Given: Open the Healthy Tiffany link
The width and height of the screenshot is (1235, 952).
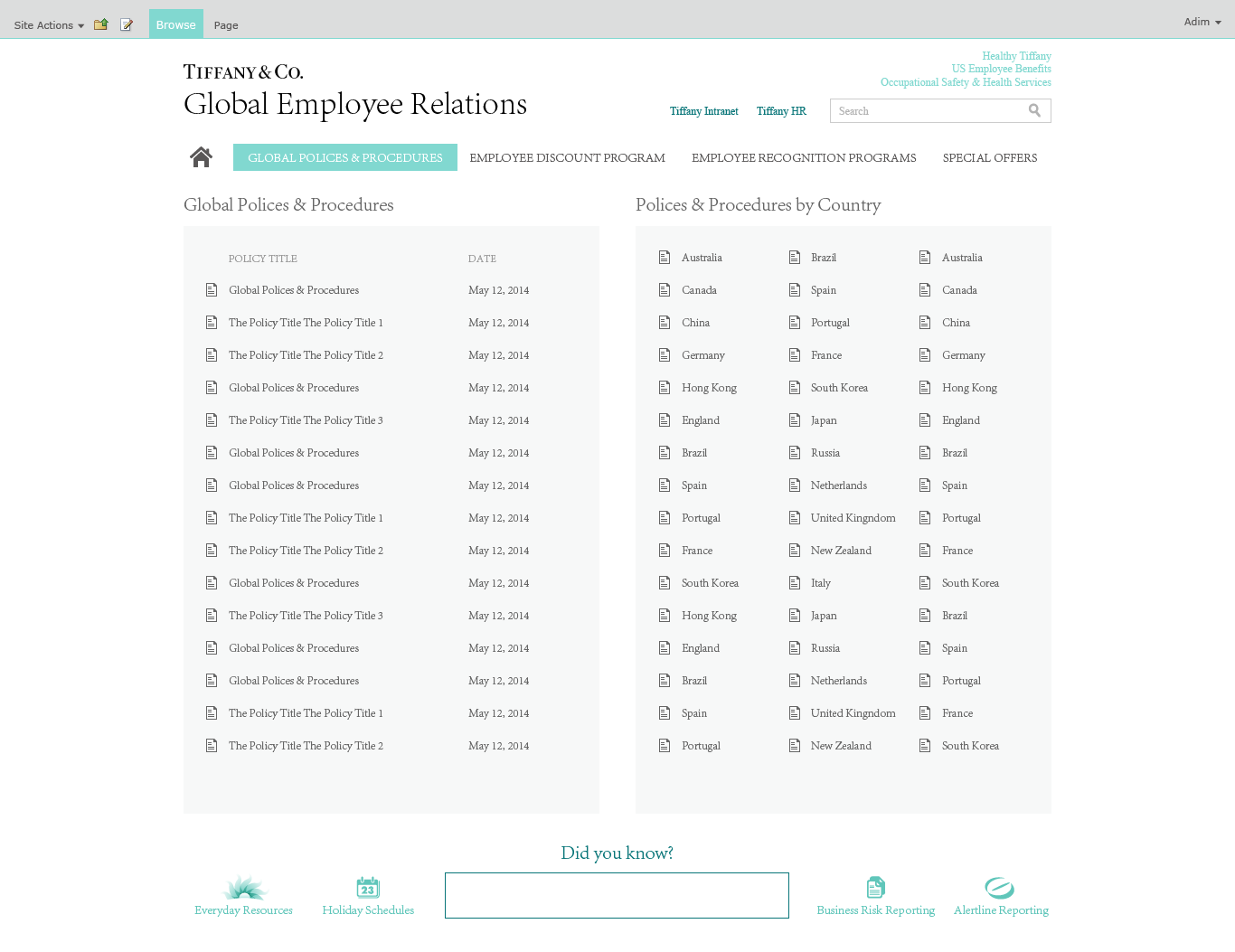Looking at the screenshot, I should click(1016, 56).
